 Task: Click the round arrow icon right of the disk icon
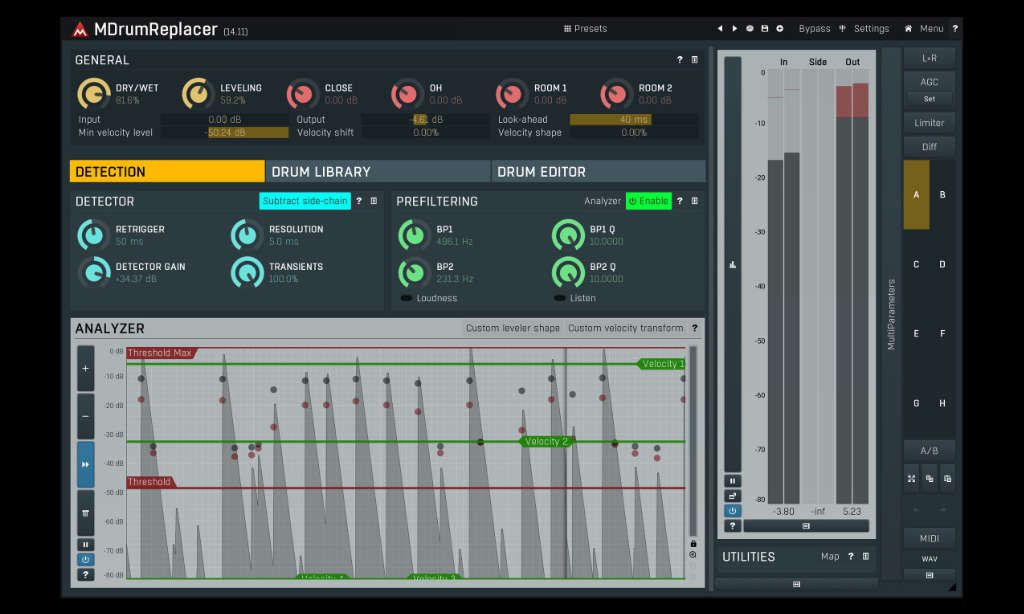(780, 29)
